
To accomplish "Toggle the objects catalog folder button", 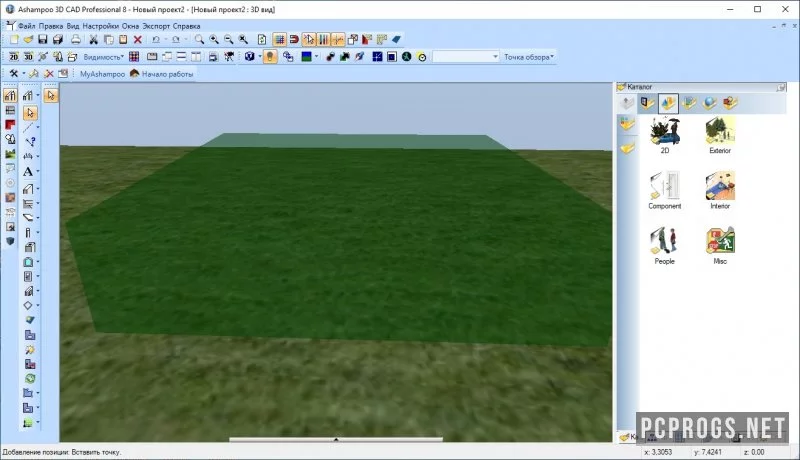I will click(x=668, y=103).
